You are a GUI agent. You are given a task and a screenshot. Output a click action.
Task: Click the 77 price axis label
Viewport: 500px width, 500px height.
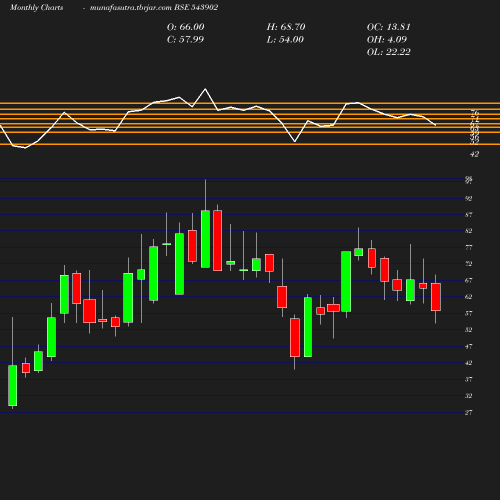point(469,247)
